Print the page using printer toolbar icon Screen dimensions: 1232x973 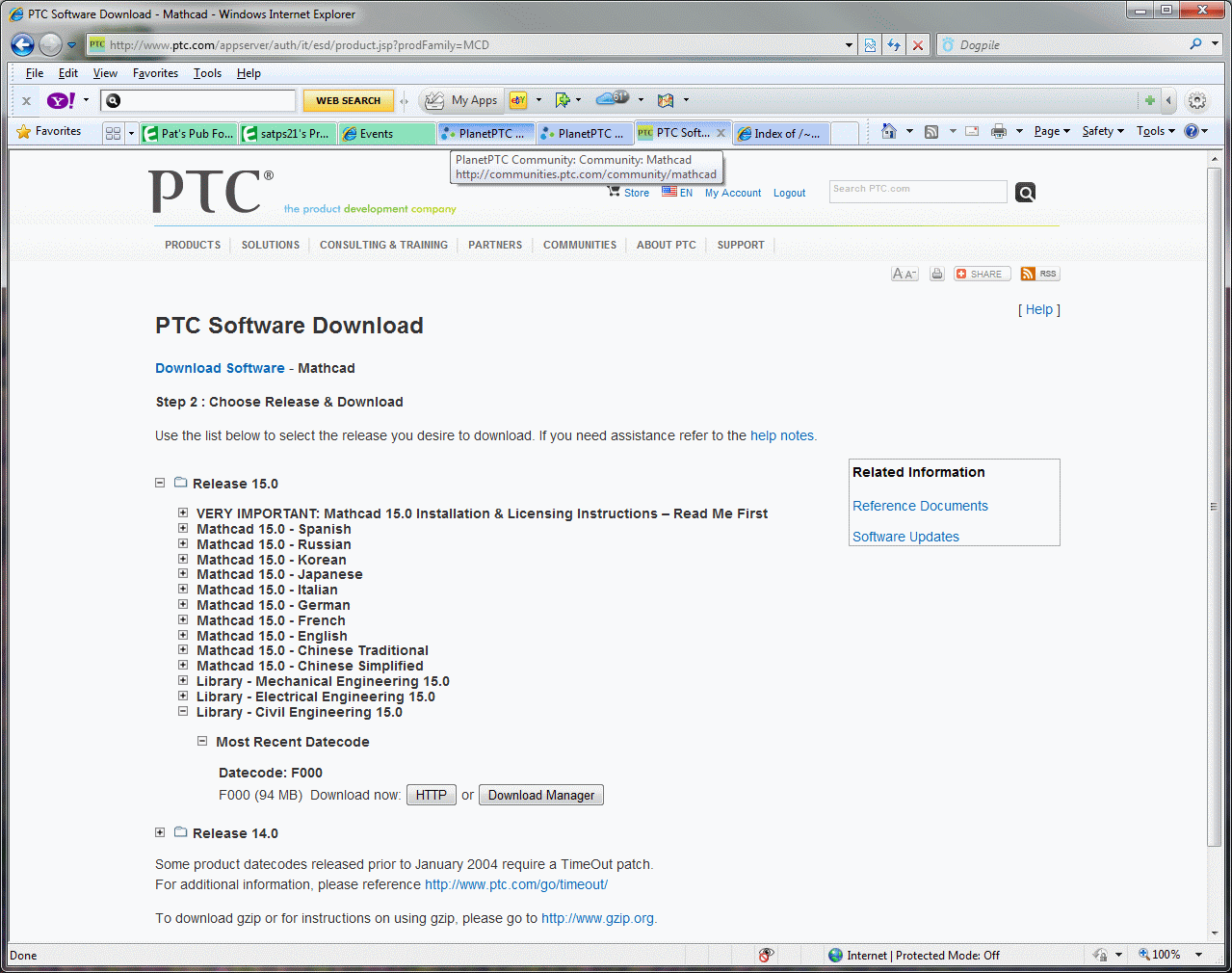[999, 132]
